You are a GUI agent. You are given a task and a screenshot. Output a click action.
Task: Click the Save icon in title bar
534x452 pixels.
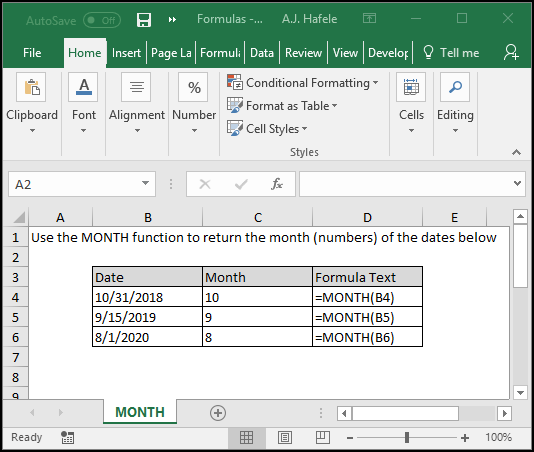[144, 20]
